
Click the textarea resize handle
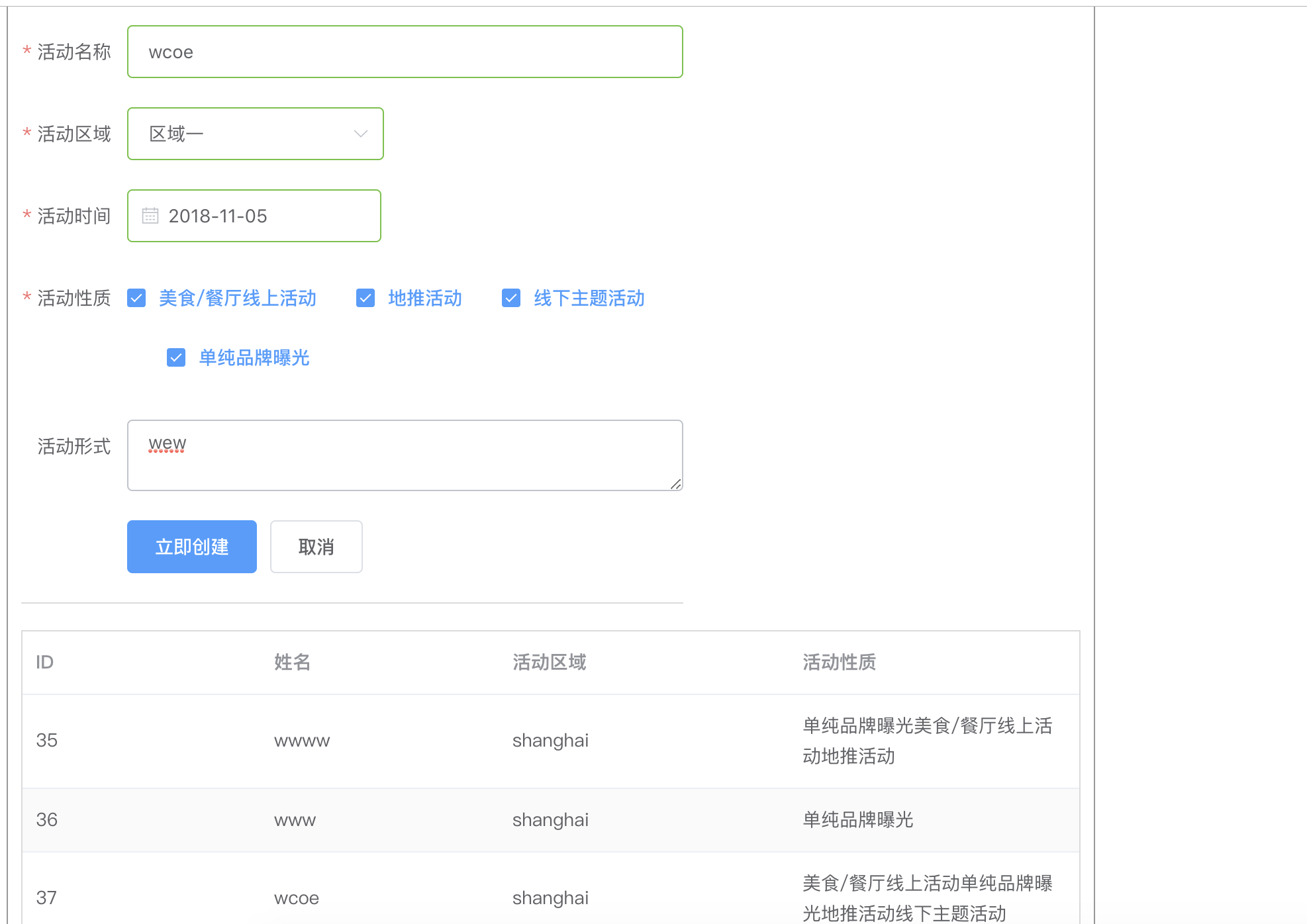675,485
